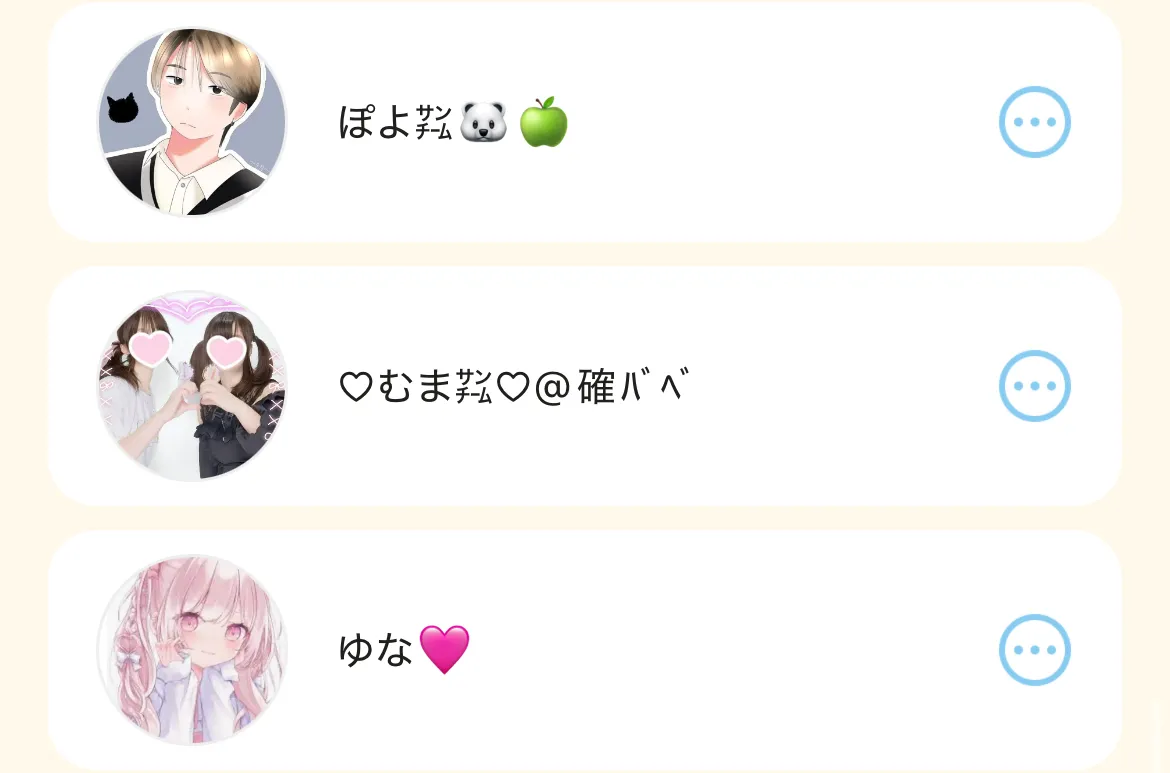Viewport: 1170px width, 773px height.
Task: Click the heart outline before the @ sign
Action: 513,387
